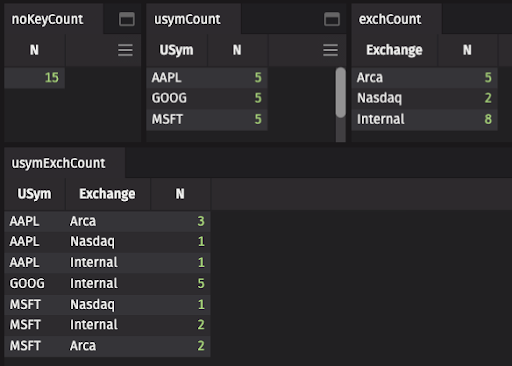Screen dimensions: 512x366
Task: Select Internal in the AAPL Internal row
Action: coord(108,262)
